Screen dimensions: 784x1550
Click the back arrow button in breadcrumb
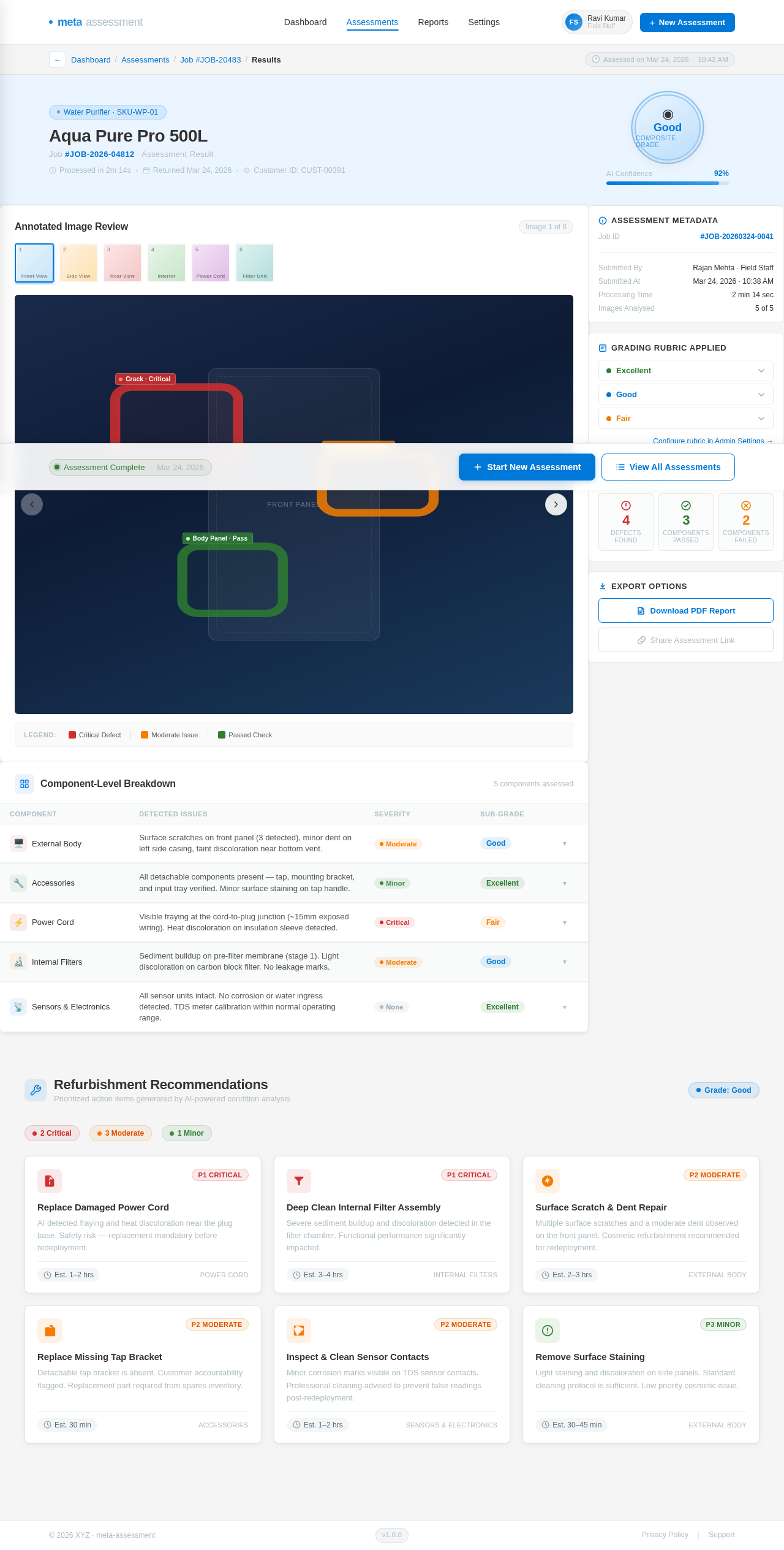click(x=58, y=59)
